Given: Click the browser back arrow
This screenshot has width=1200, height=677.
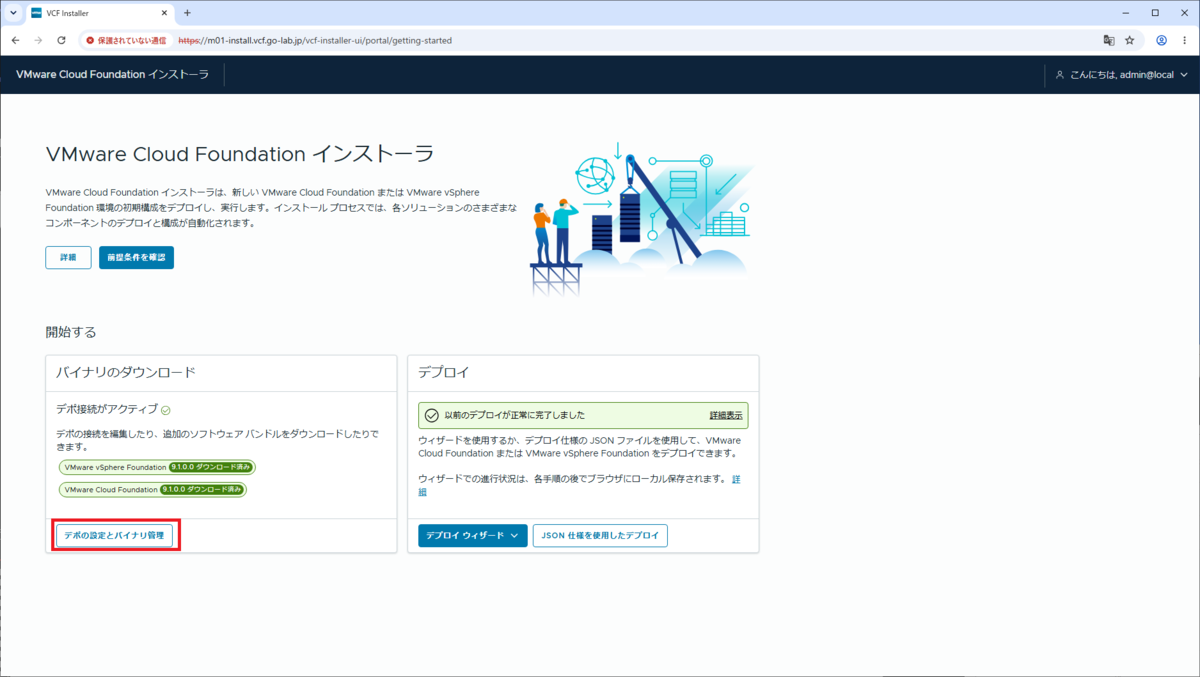Looking at the screenshot, I should click(15, 40).
